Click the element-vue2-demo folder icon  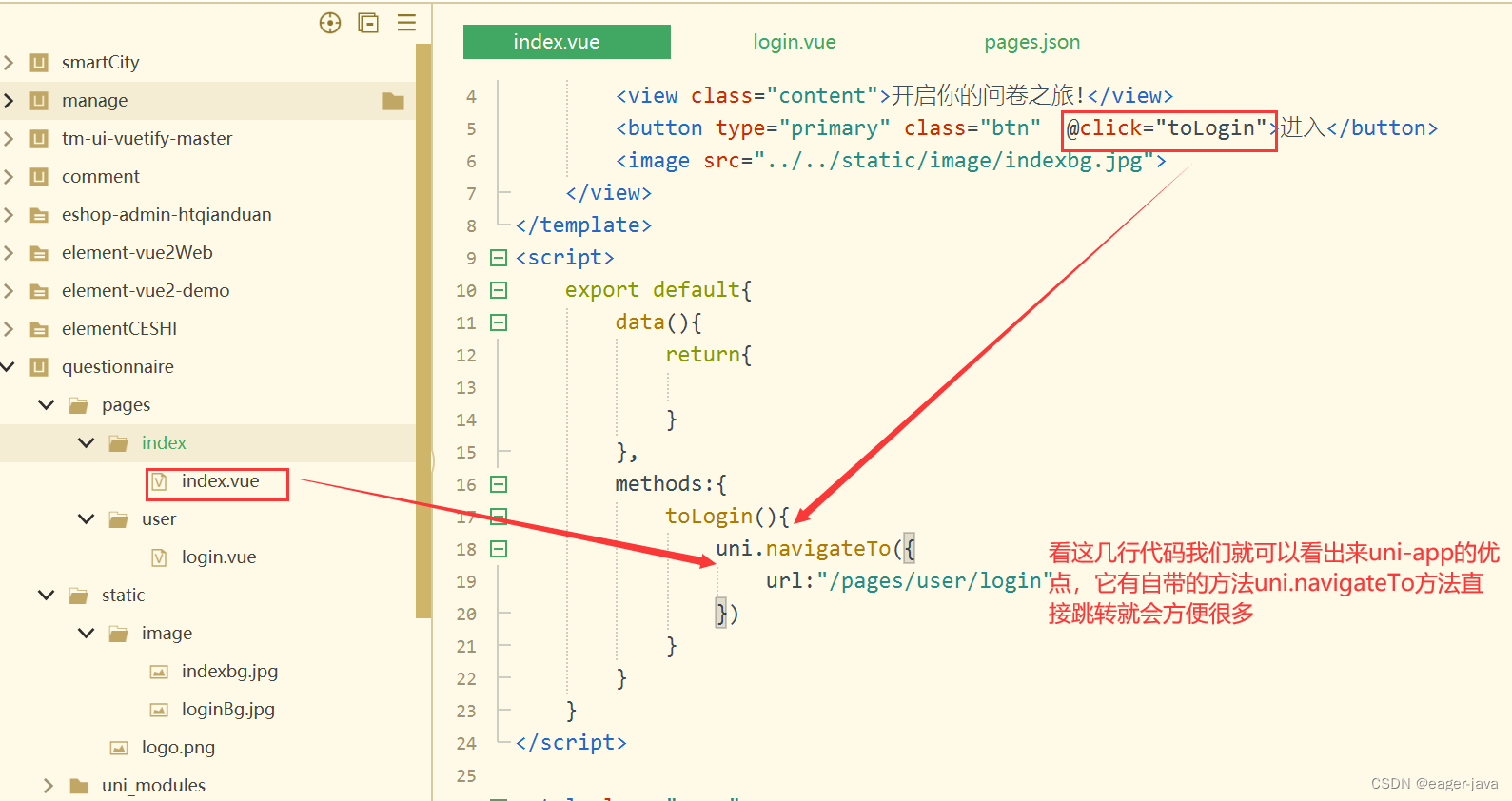(39, 291)
